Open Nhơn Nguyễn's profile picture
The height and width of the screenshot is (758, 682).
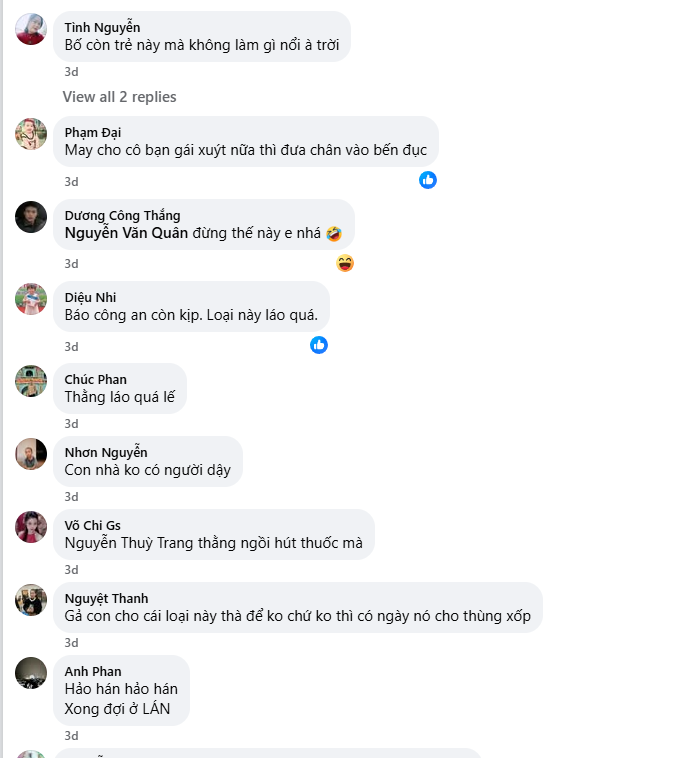[31, 454]
